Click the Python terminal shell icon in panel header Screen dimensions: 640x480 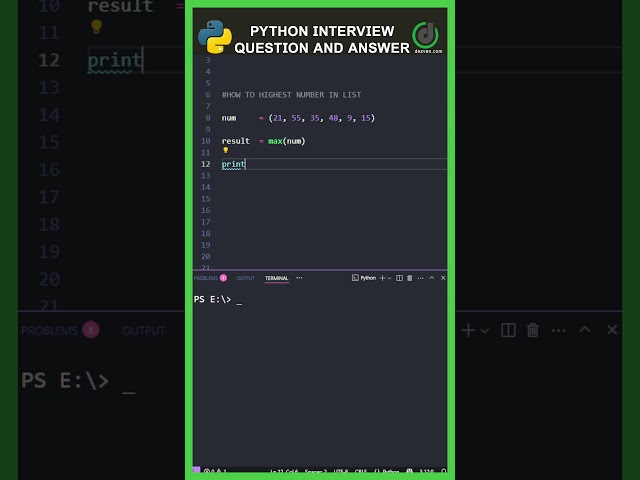tap(355, 278)
